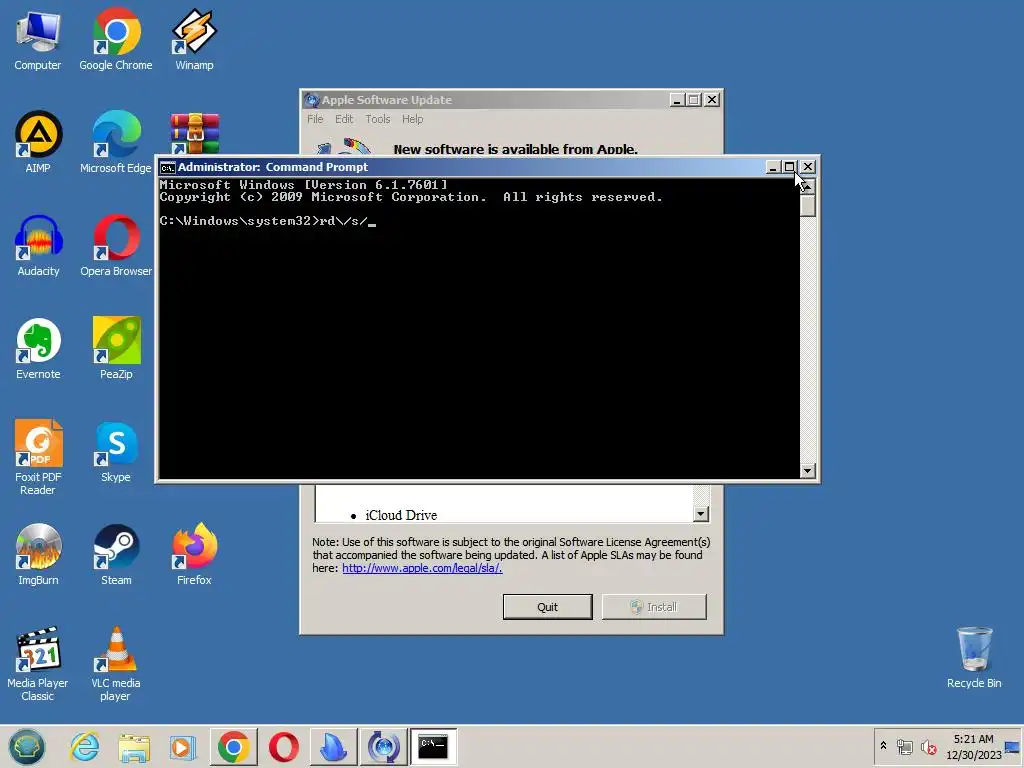The width and height of the screenshot is (1024, 768).
Task: Maximize the Command Prompt window
Action: [x=790, y=167]
